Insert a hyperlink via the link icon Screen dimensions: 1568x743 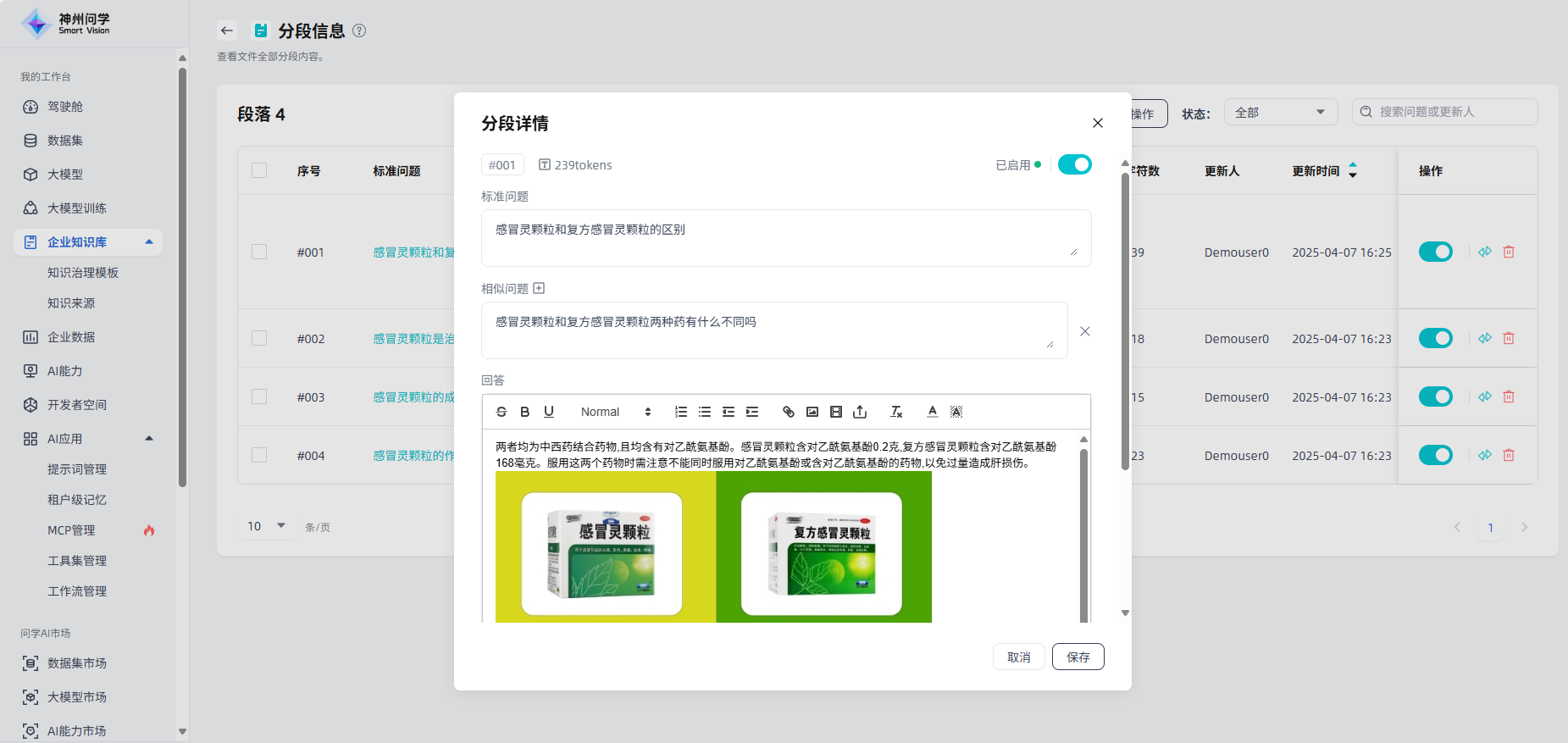tap(789, 412)
